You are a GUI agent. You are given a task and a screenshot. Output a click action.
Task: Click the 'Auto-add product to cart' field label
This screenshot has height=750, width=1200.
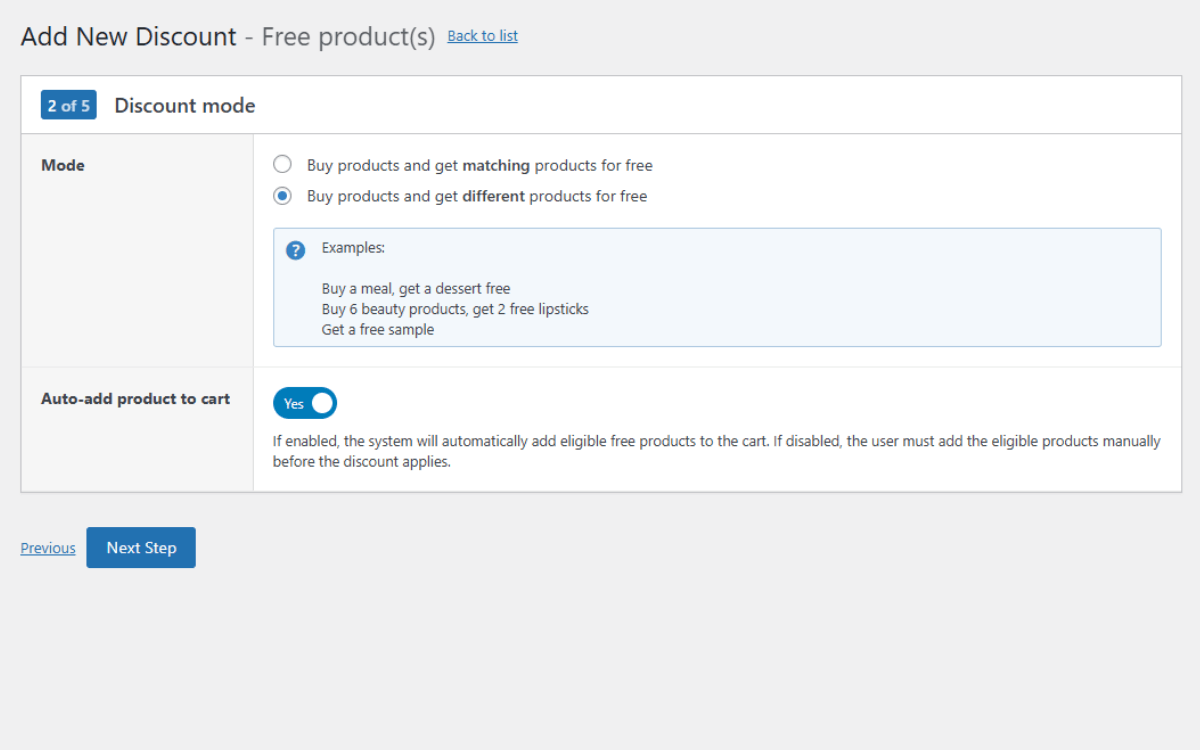tap(135, 398)
